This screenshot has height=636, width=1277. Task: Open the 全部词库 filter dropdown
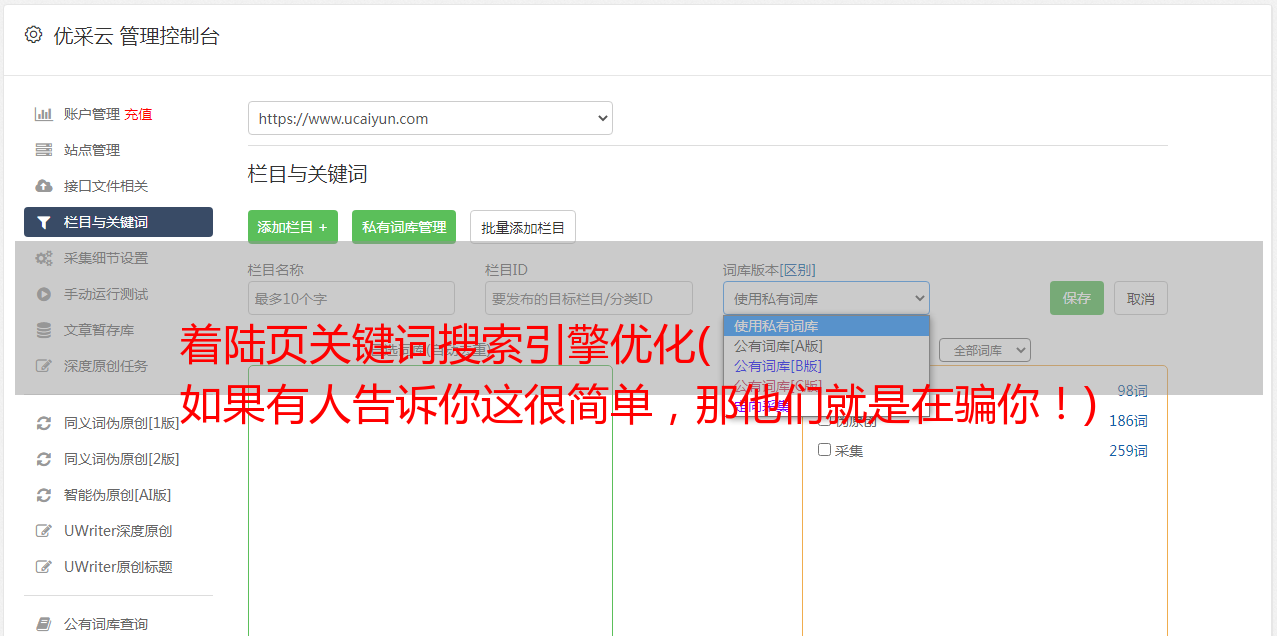pos(985,350)
